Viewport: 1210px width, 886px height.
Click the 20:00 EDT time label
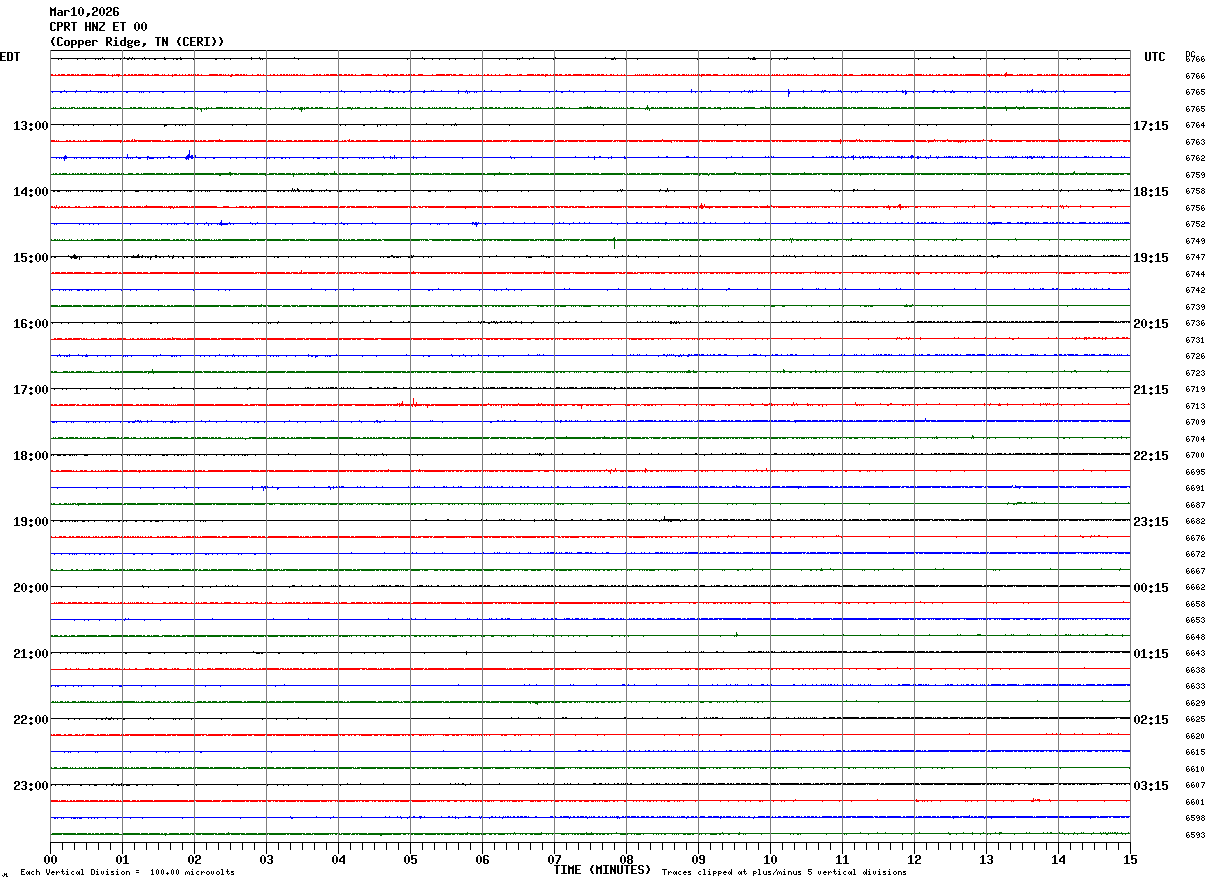coord(30,588)
